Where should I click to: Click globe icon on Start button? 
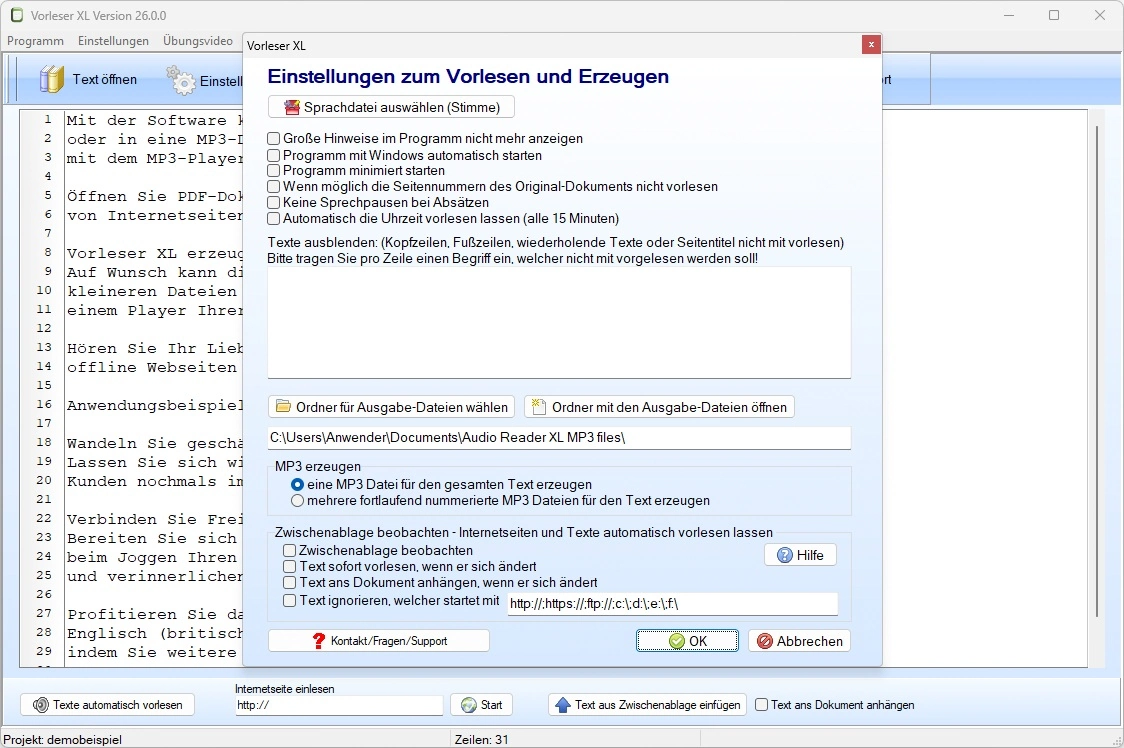[x=469, y=705]
